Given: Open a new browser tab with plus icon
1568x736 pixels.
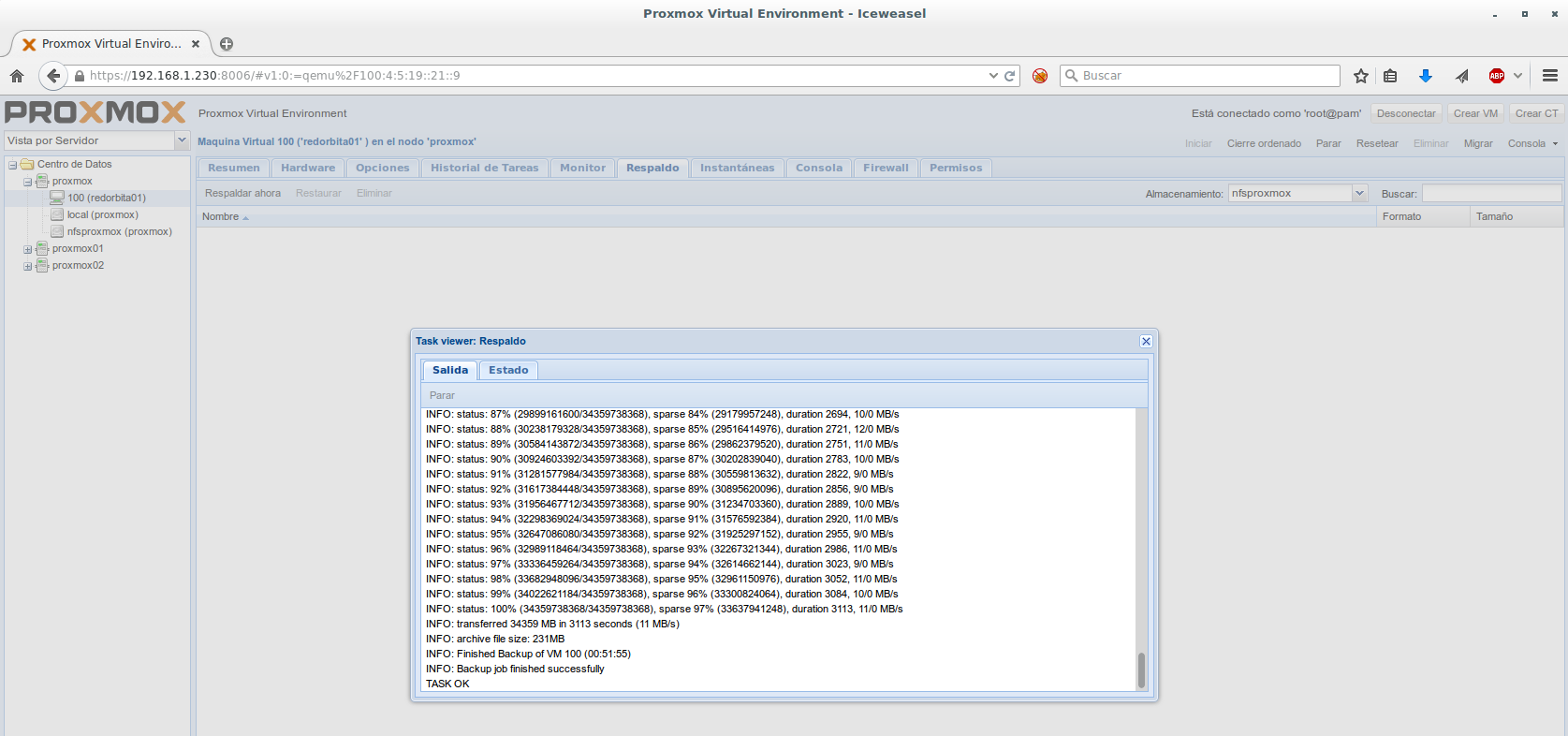Looking at the screenshot, I should click(227, 44).
